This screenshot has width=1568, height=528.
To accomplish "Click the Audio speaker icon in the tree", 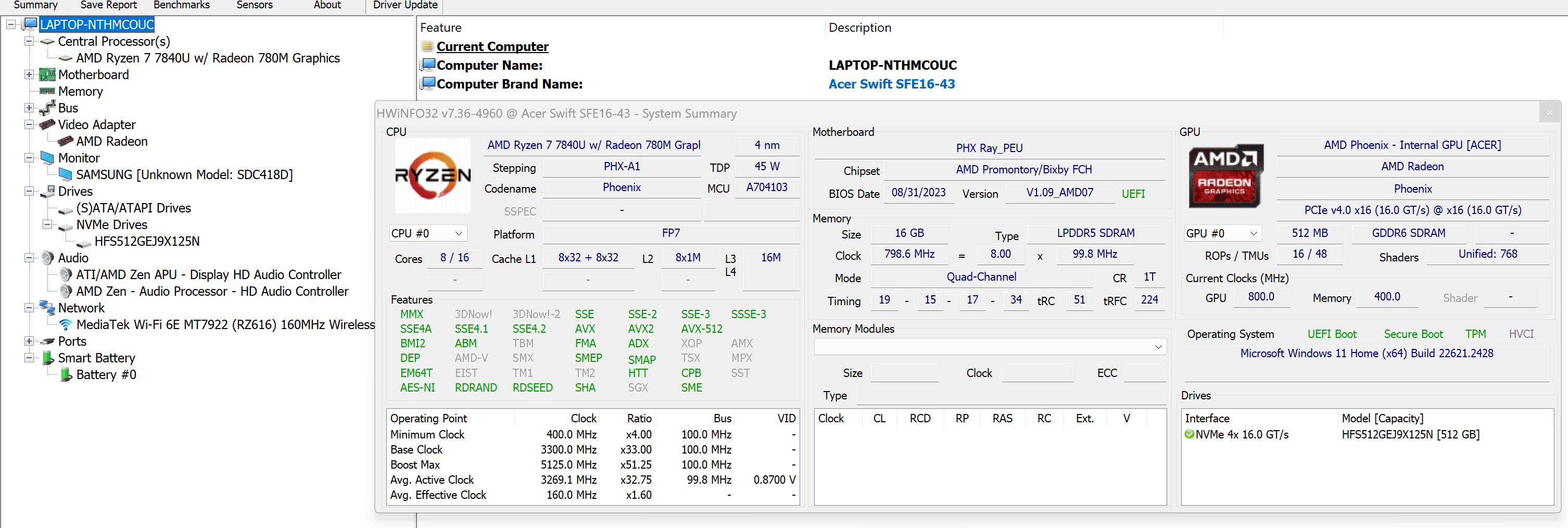I will [47, 258].
